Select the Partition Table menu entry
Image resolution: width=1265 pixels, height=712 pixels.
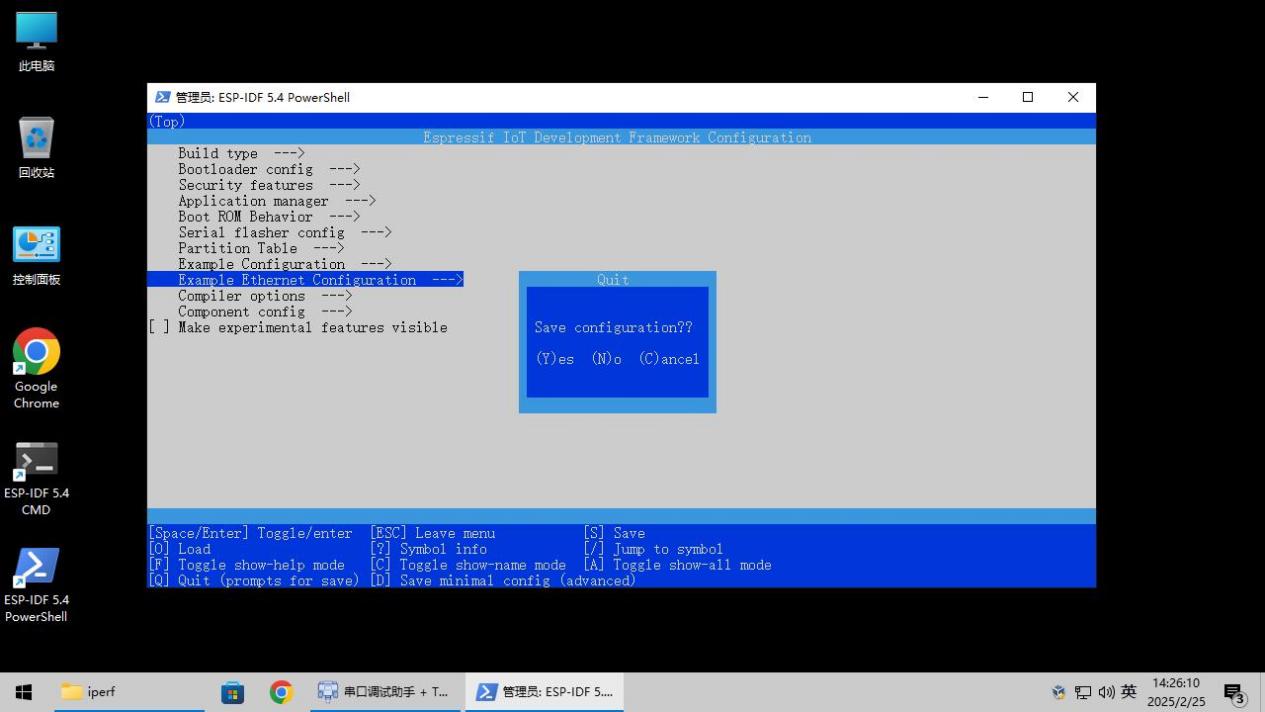[x=260, y=249]
